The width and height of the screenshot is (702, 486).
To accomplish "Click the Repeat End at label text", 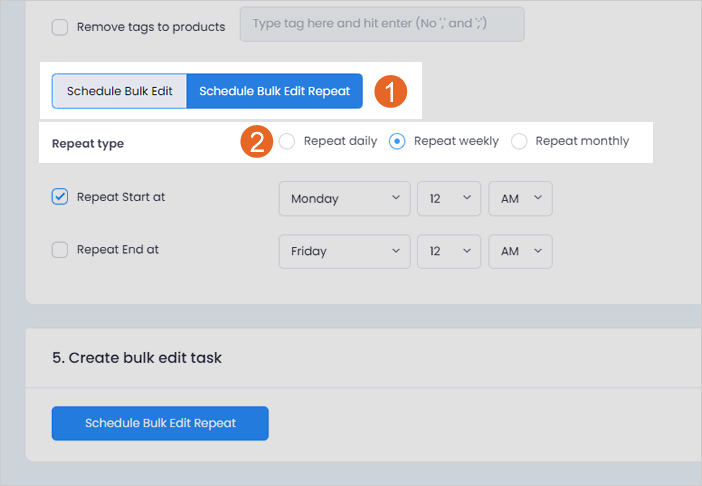I will point(118,250).
